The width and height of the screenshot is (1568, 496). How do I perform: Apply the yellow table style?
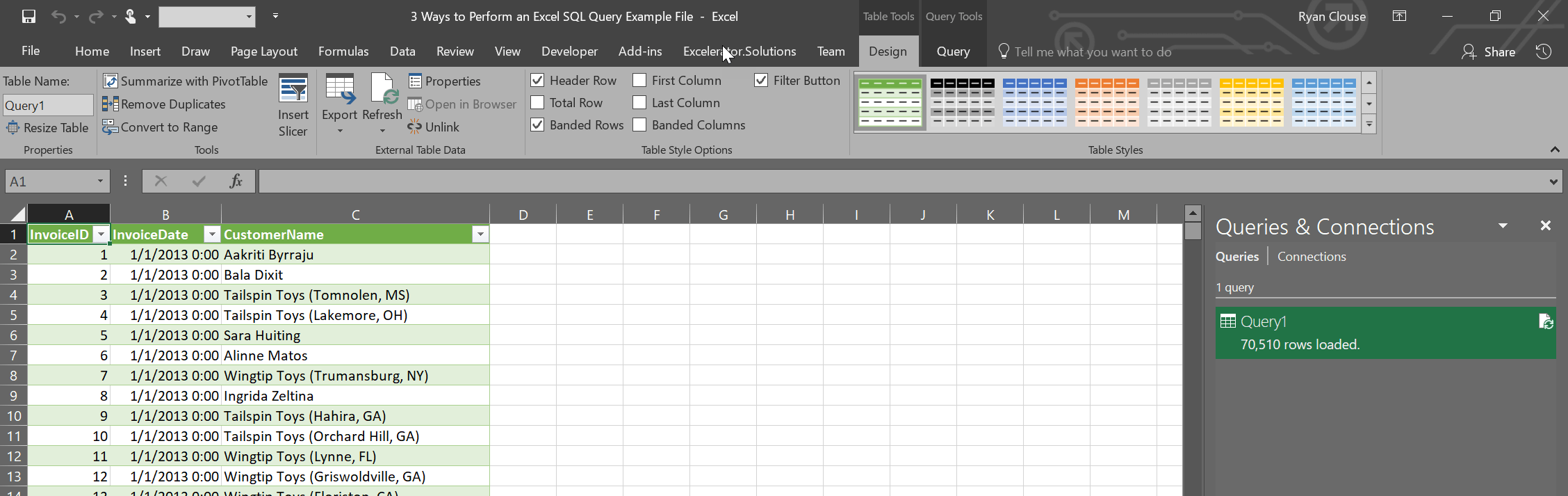click(x=1252, y=102)
